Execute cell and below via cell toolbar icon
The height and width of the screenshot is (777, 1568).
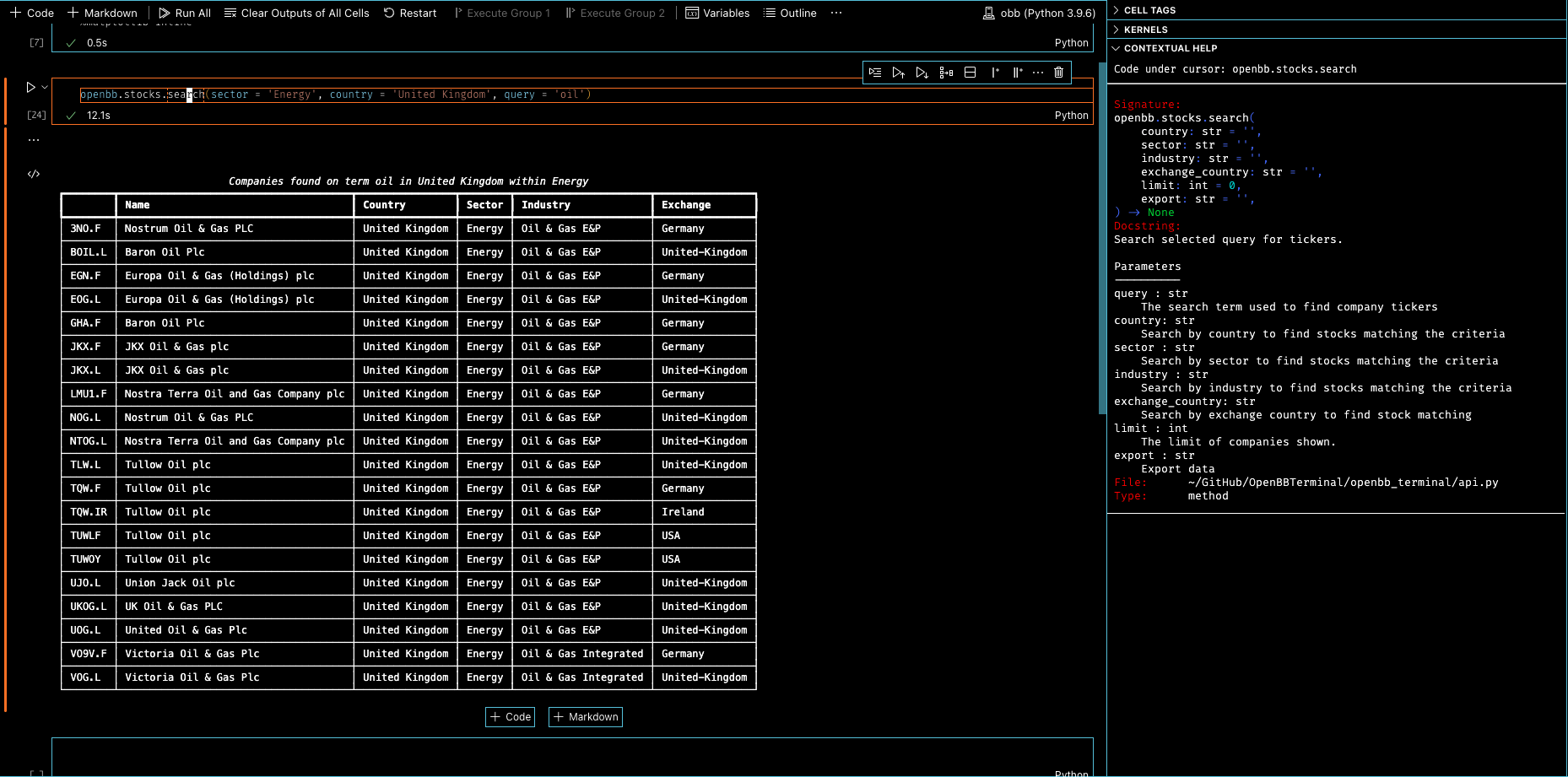click(922, 73)
